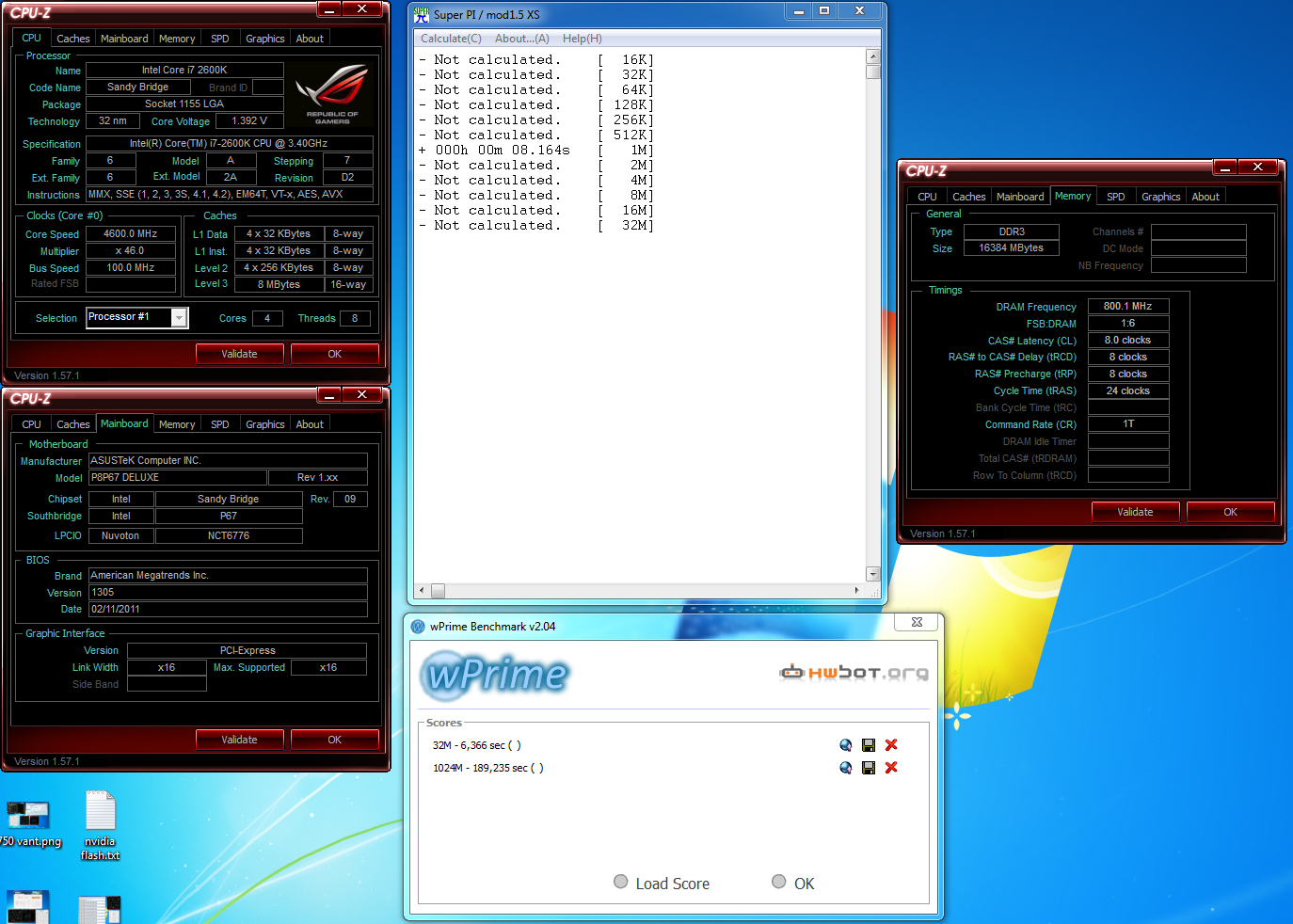This screenshot has width=1293, height=924.
Task: Switch to CPU tab in CPU-Z Memory window
Action: click(927, 197)
